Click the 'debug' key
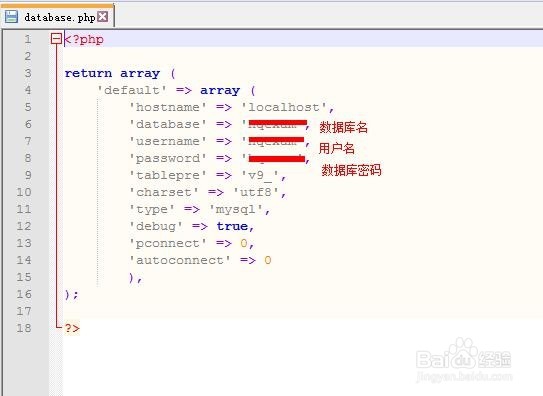The width and height of the screenshot is (543, 396). point(156,226)
